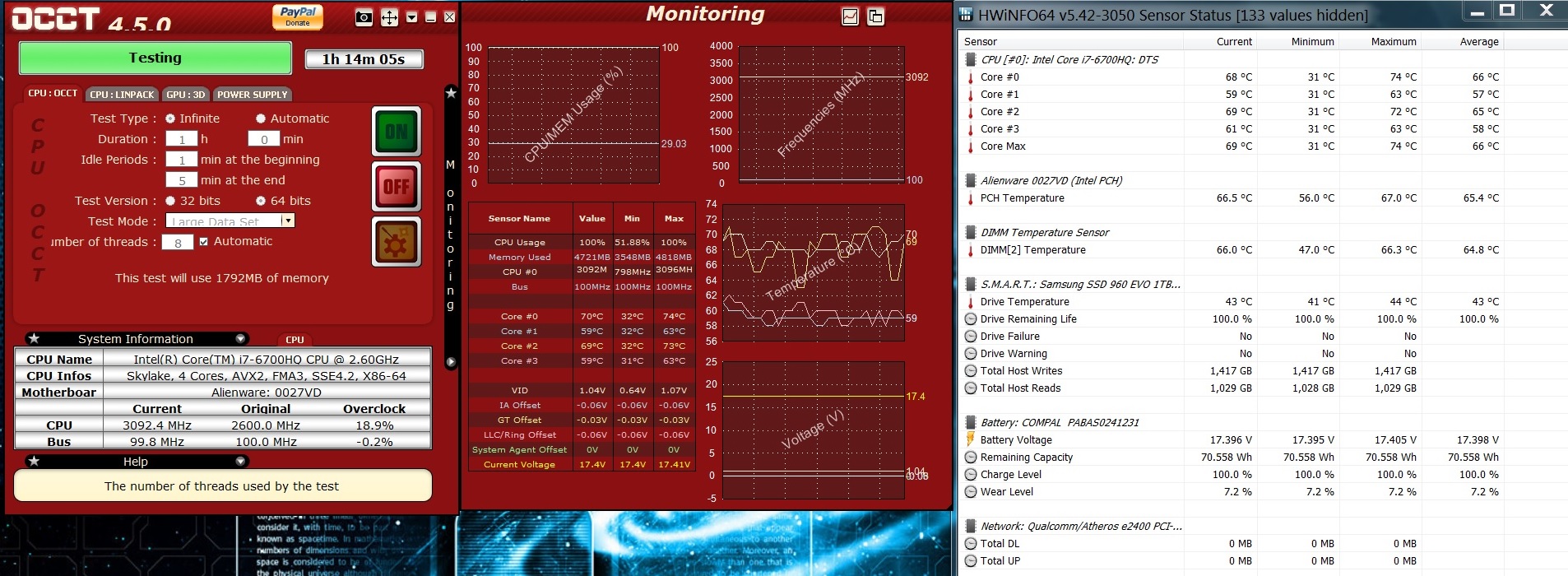
Task: Click icon beside Drive Failure
Action: (971, 337)
